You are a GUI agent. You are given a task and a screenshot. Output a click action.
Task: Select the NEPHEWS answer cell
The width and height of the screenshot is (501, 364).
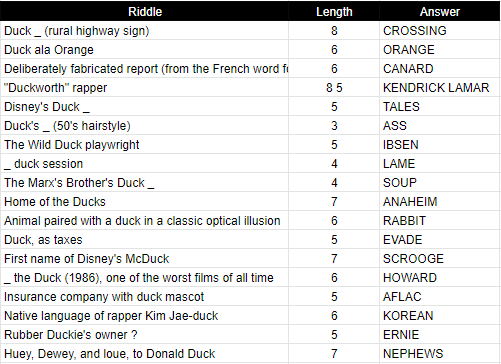click(440, 354)
